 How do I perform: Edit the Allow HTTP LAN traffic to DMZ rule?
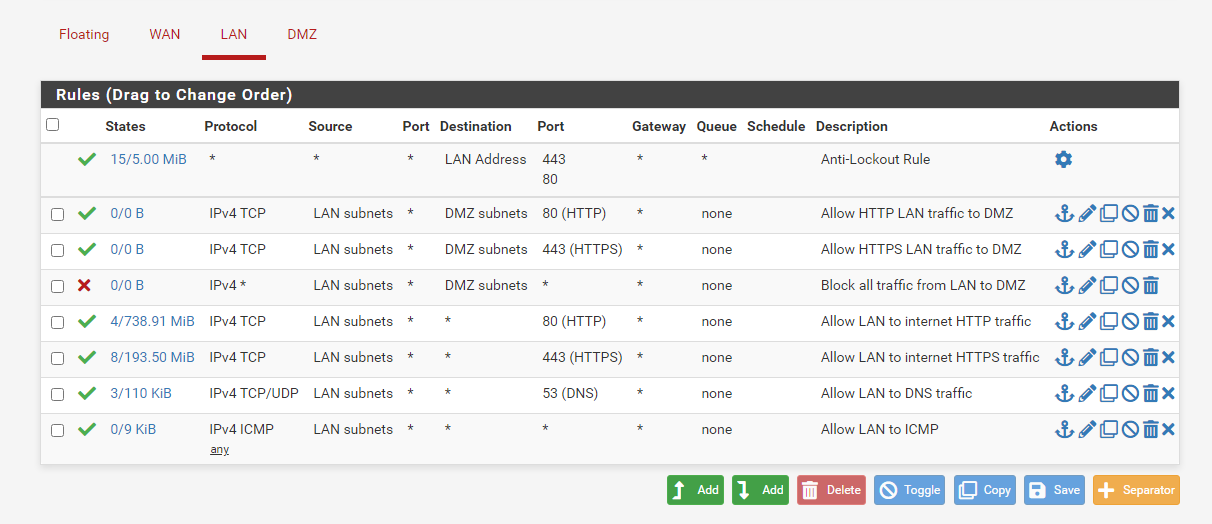pos(1088,213)
